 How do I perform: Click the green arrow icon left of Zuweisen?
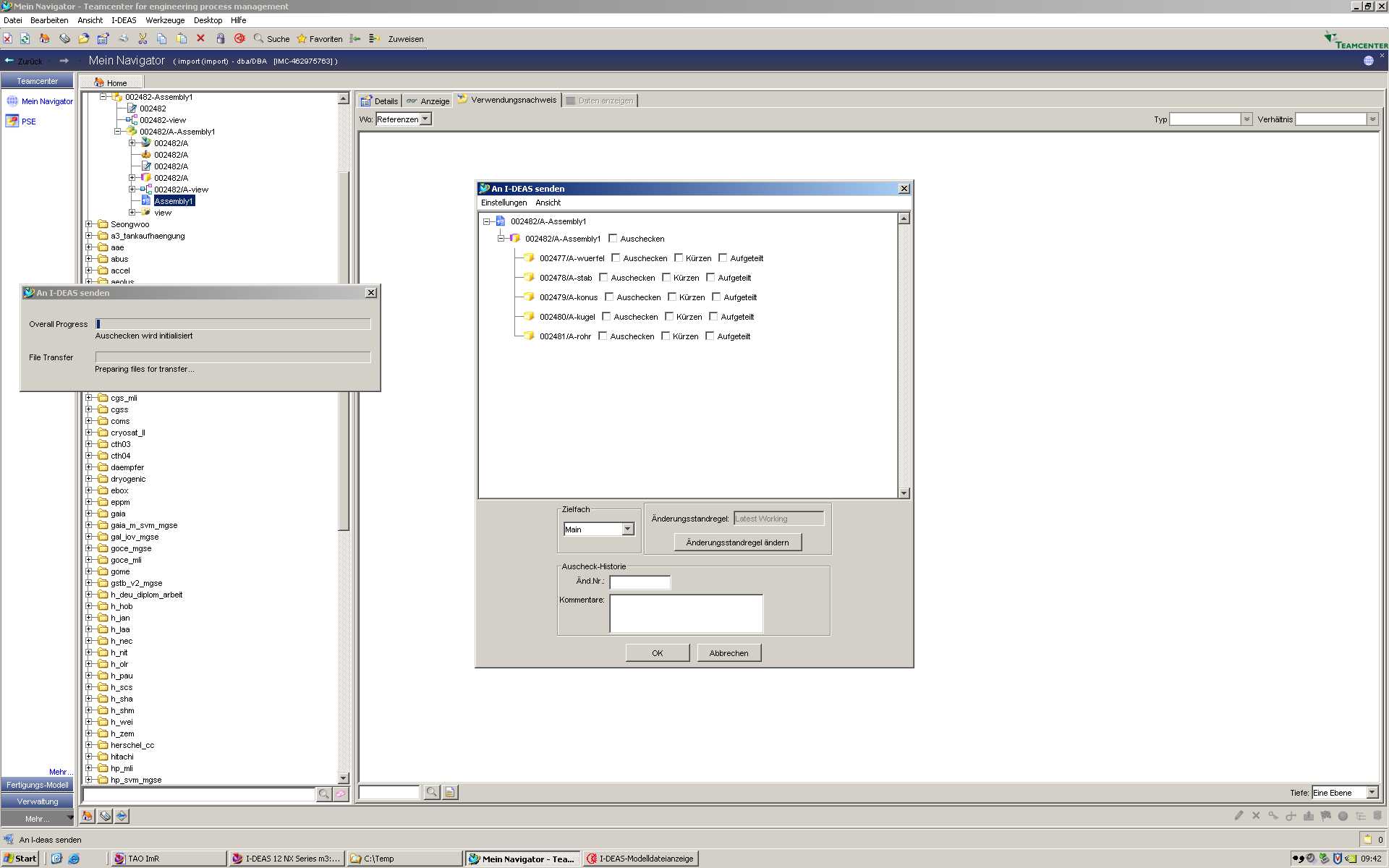(x=355, y=39)
